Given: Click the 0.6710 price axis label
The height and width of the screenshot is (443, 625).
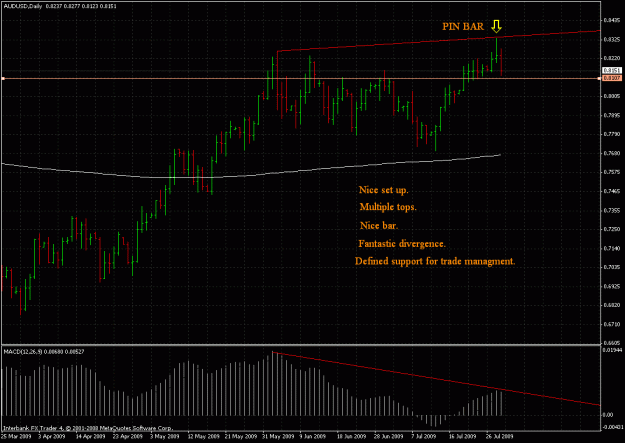Looking at the screenshot, I should (x=612, y=325).
